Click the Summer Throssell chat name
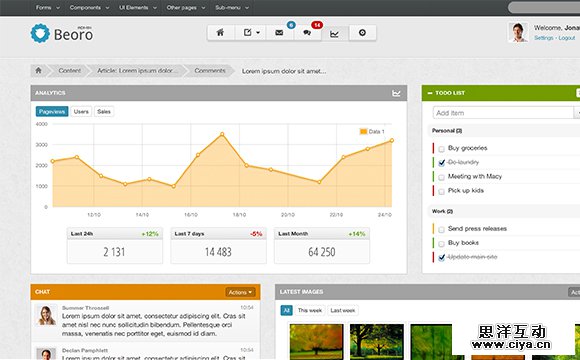580x360 pixels. (85, 308)
